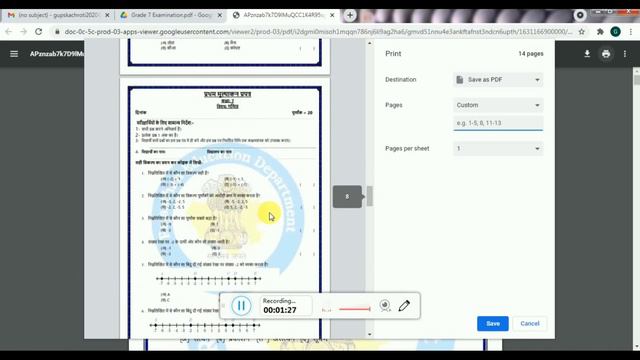Viewport: 640px width, 360px height.
Task: Click the address bar URL
Action: point(318,31)
